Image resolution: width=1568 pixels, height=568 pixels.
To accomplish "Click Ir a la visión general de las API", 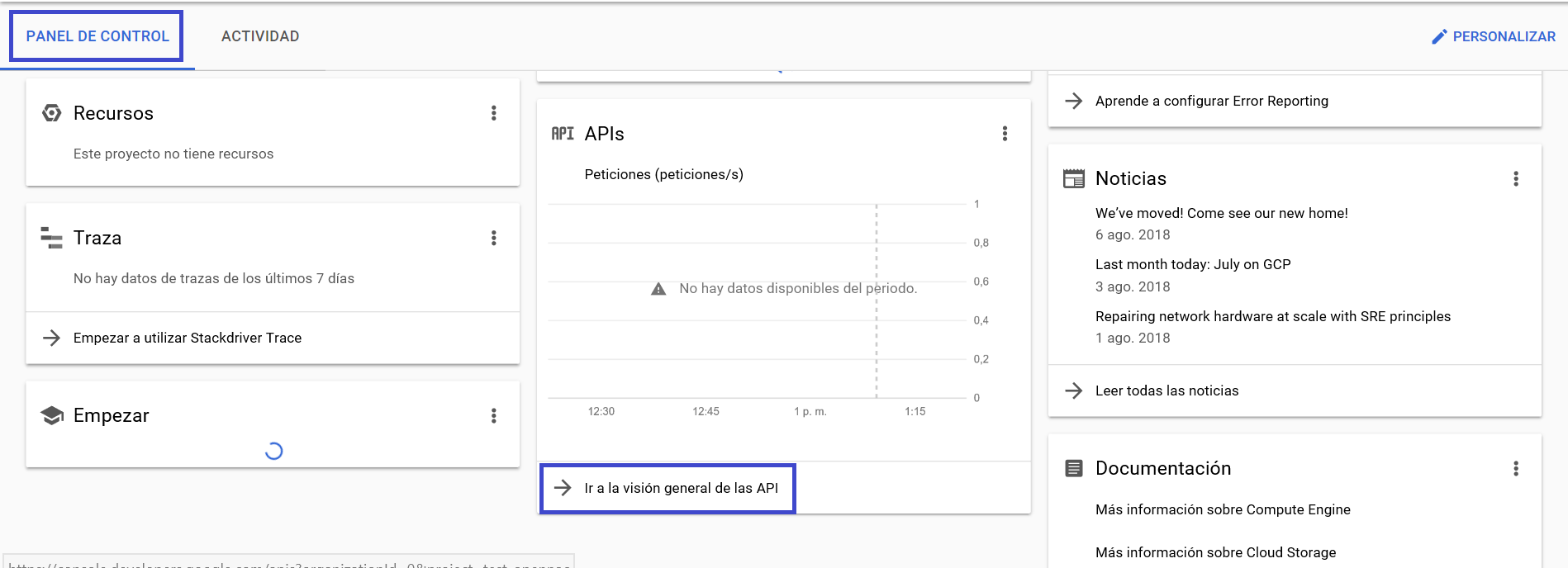I will coord(681,488).
